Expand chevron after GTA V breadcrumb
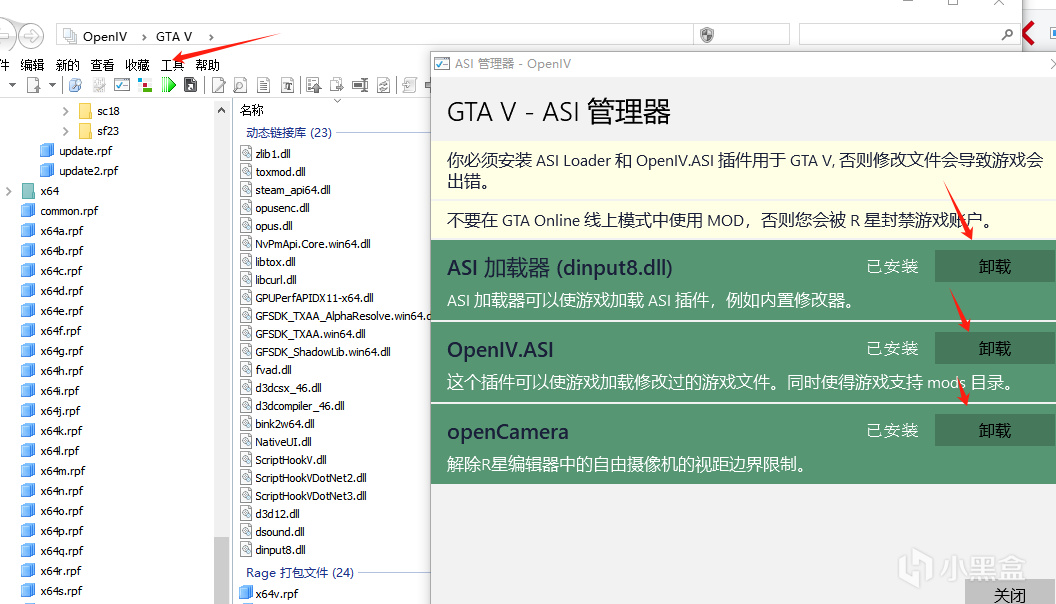 pos(211,37)
